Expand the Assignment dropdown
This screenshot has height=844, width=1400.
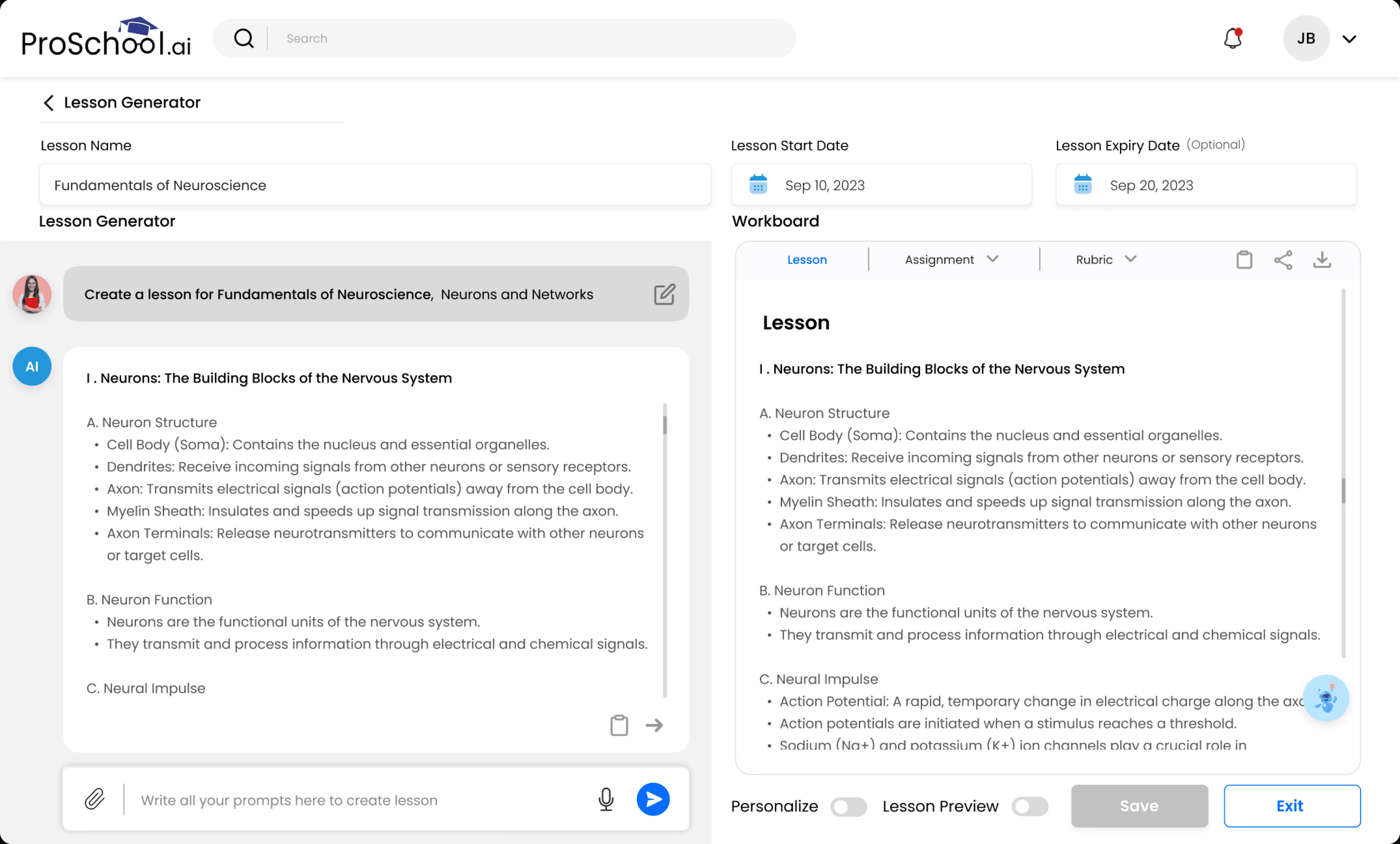click(951, 260)
